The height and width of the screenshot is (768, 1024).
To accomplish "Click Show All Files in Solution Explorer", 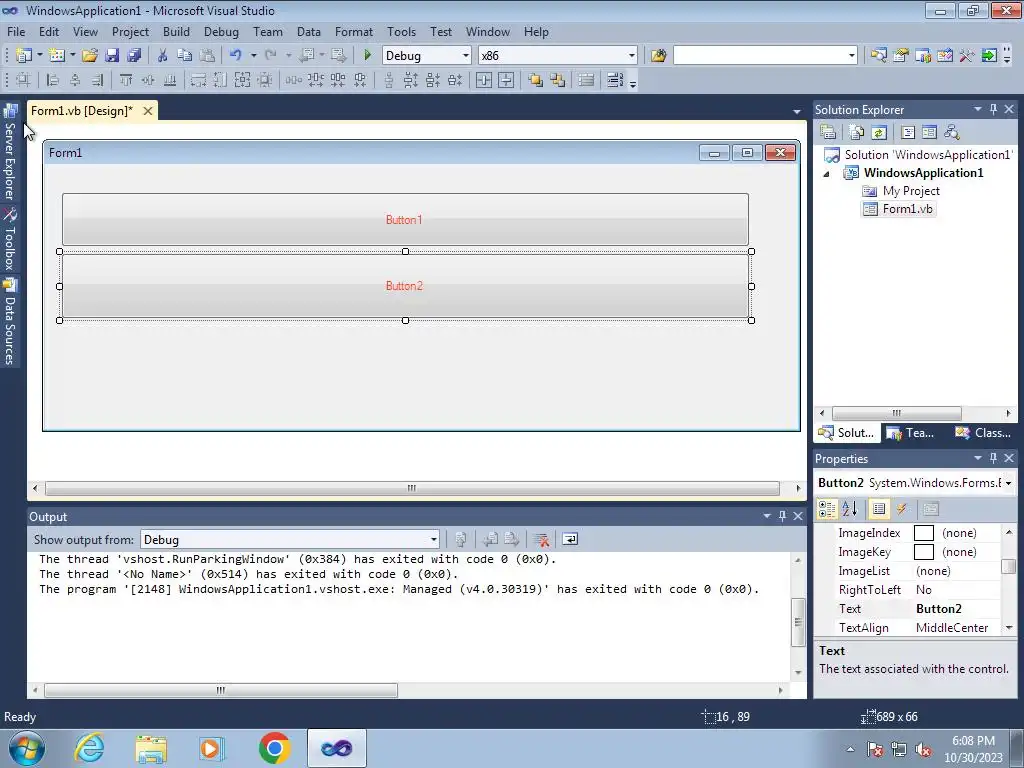I will 856,133.
